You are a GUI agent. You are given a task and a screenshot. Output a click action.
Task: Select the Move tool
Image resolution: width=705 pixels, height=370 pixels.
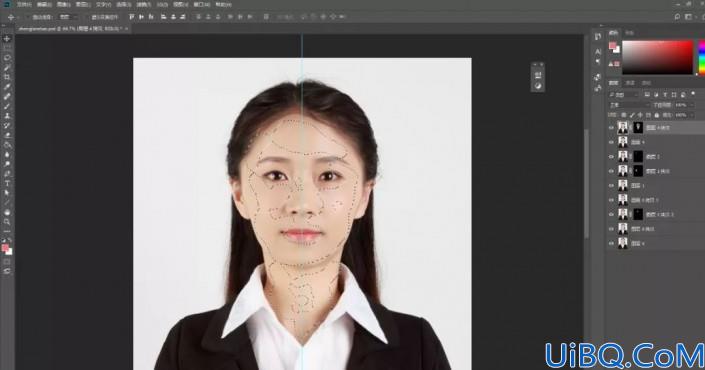tap(7, 39)
